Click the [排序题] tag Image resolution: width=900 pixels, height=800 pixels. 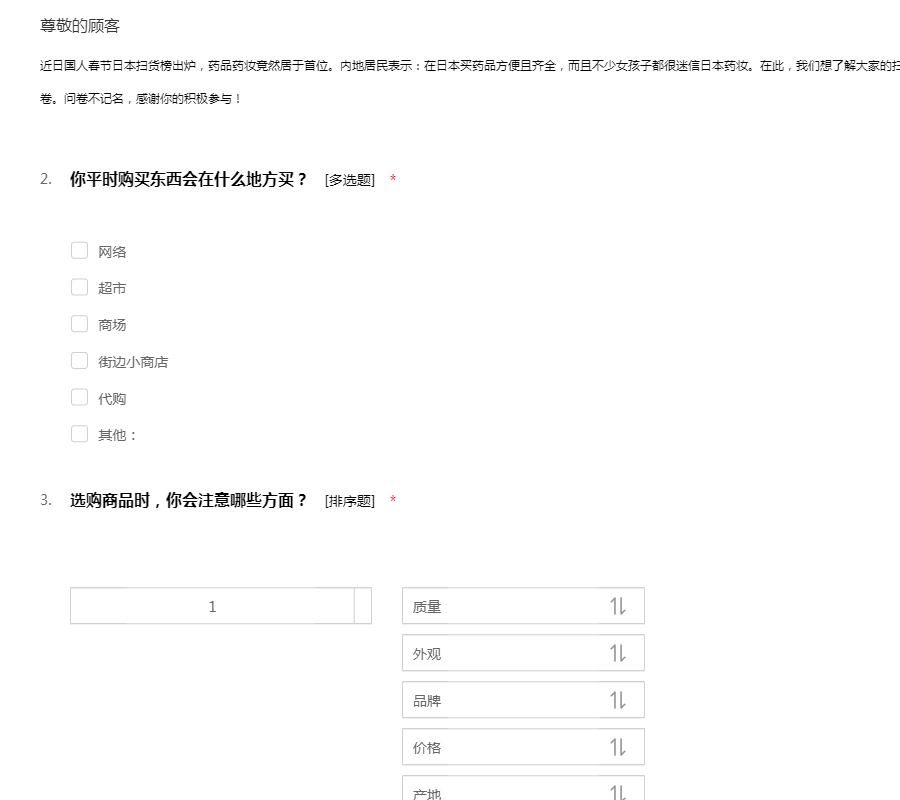[350, 502]
